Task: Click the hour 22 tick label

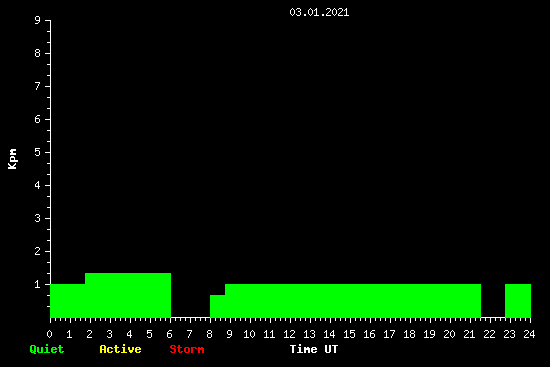Action: click(x=489, y=334)
